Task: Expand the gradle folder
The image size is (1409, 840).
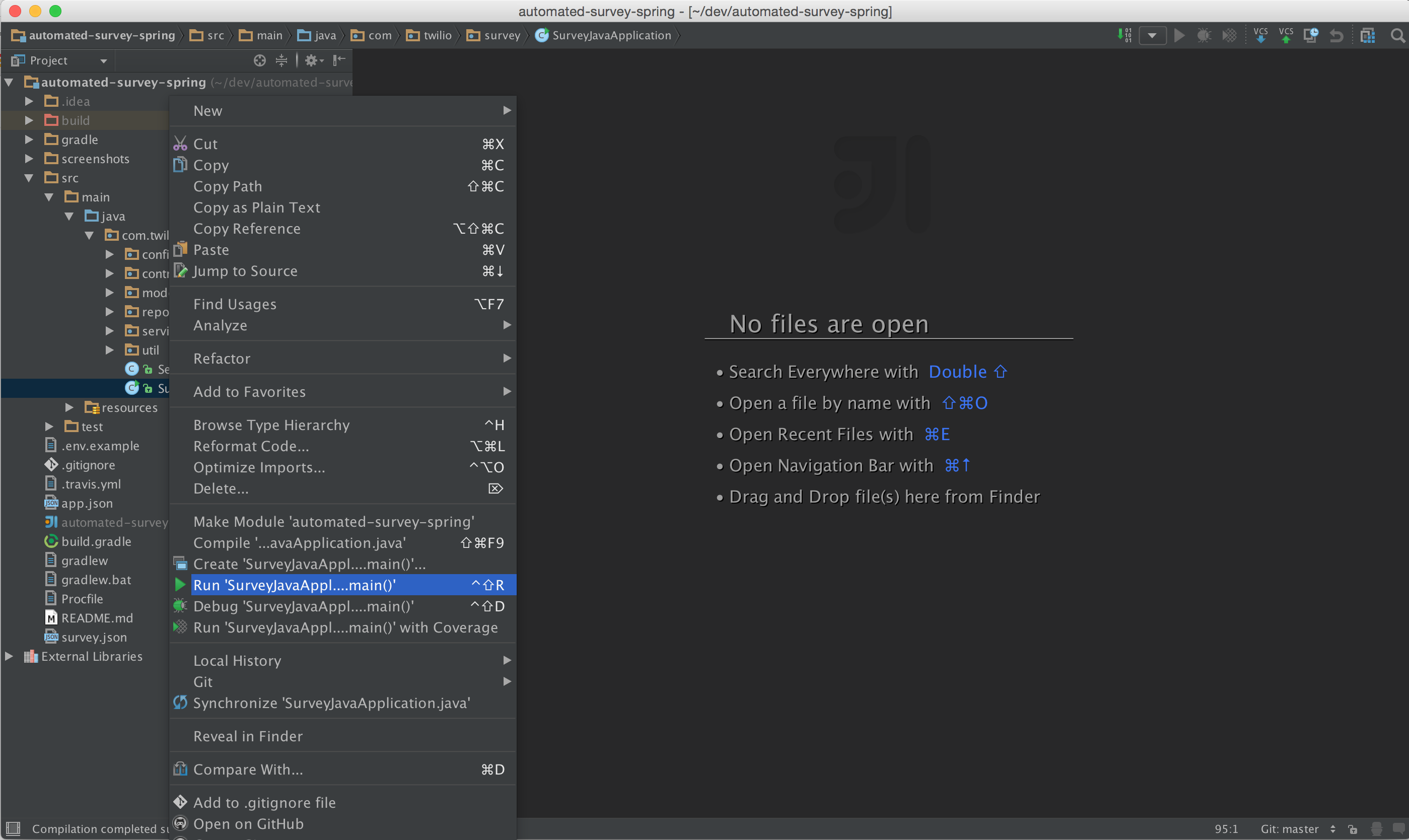Action: coord(29,140)
